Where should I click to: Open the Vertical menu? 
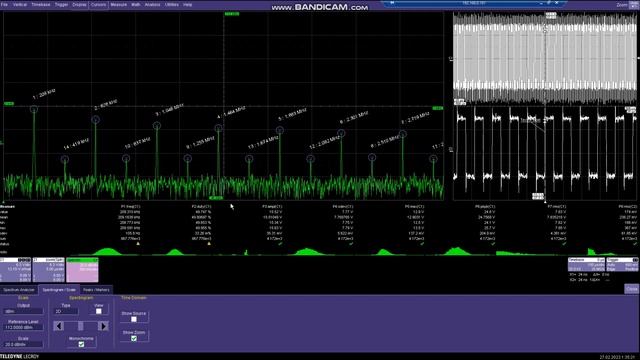click(x=20, y=4)
